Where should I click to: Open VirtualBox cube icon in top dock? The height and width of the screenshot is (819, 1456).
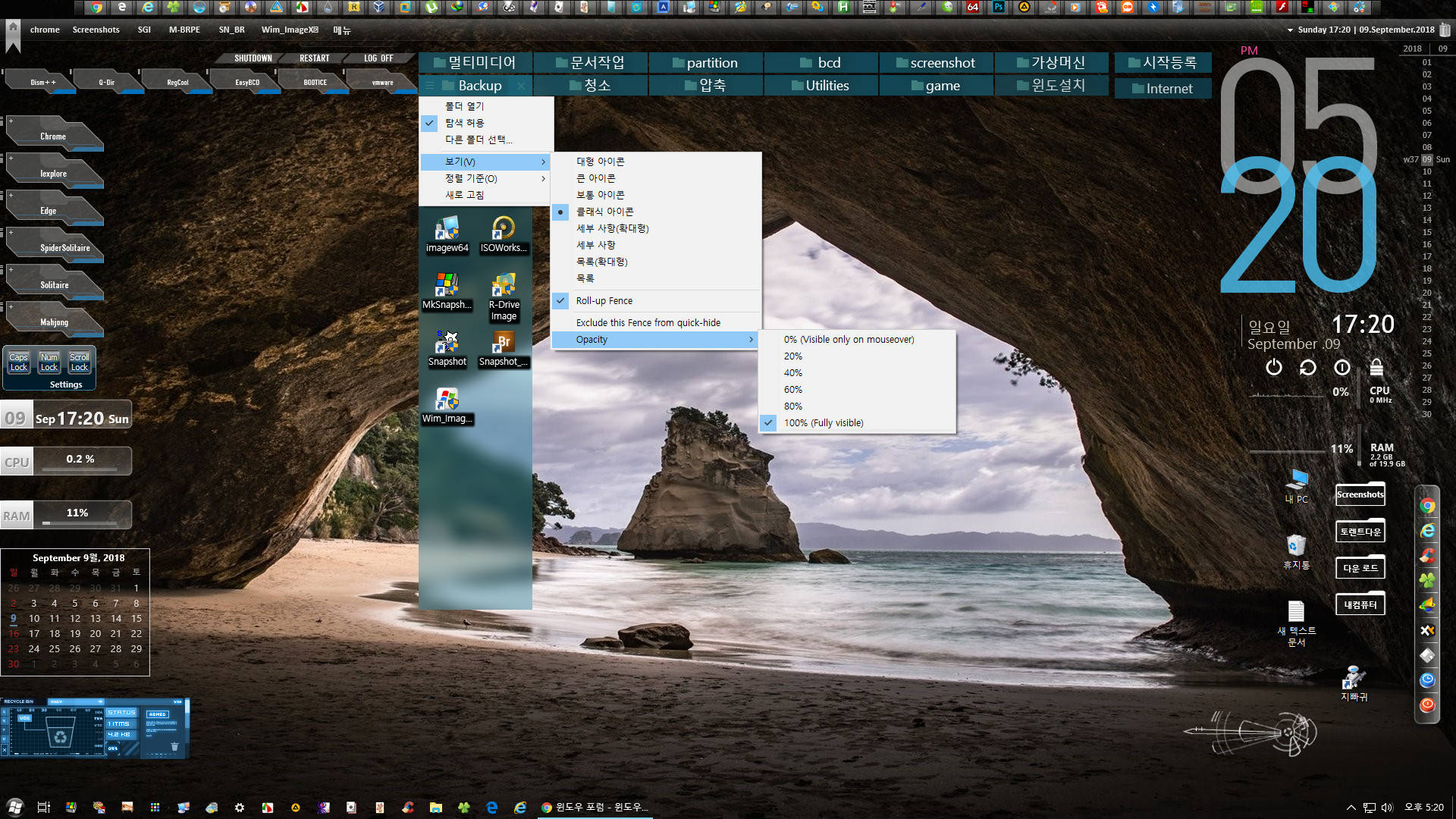[379, 8]
